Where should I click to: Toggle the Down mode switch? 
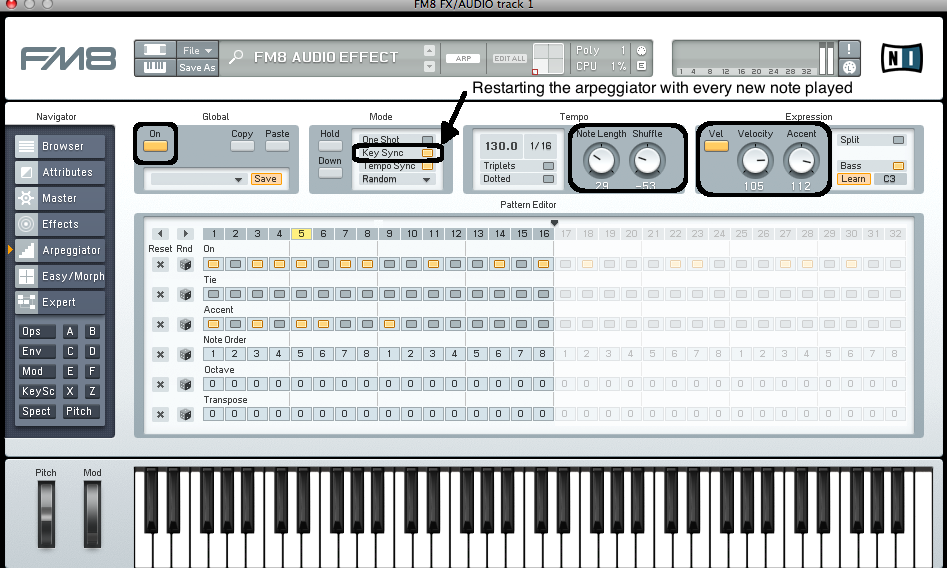(330, 173)
